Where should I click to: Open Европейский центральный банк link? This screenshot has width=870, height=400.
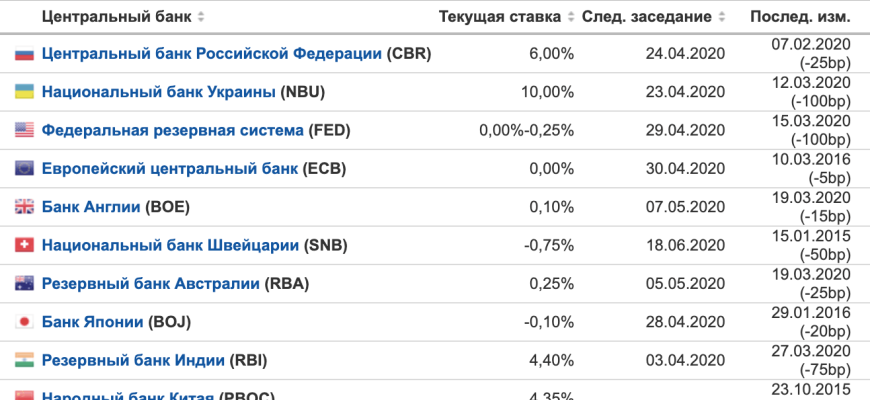[x=170, y=169]
